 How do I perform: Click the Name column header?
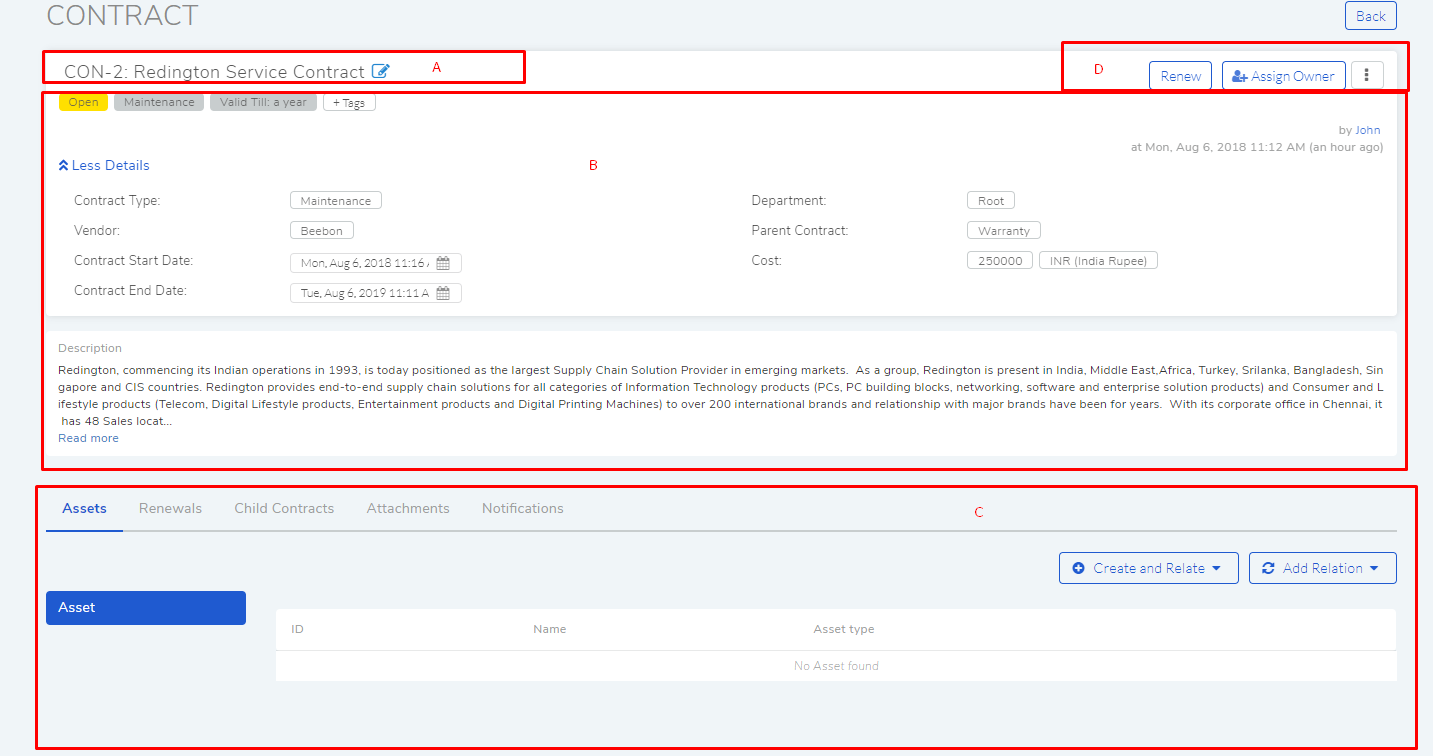[550, 629]
